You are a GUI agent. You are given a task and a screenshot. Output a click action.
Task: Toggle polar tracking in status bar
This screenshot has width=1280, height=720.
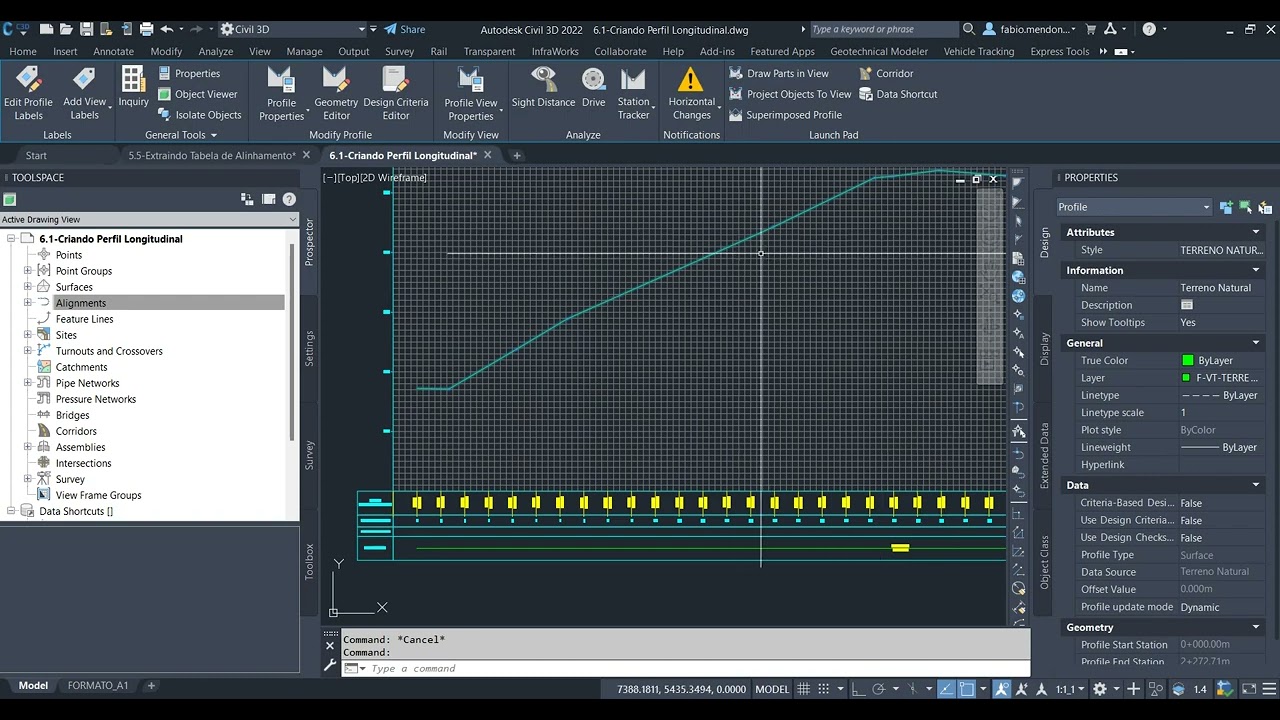point(879,689)
